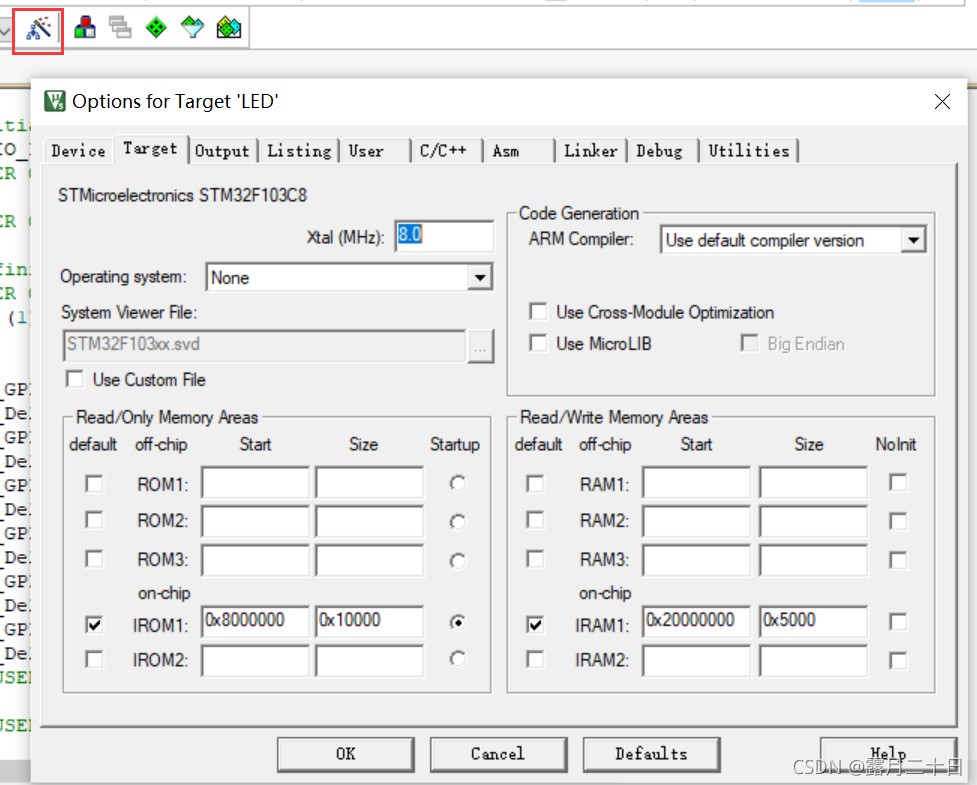Check the ROM2 default checkbox

point(94,520)
